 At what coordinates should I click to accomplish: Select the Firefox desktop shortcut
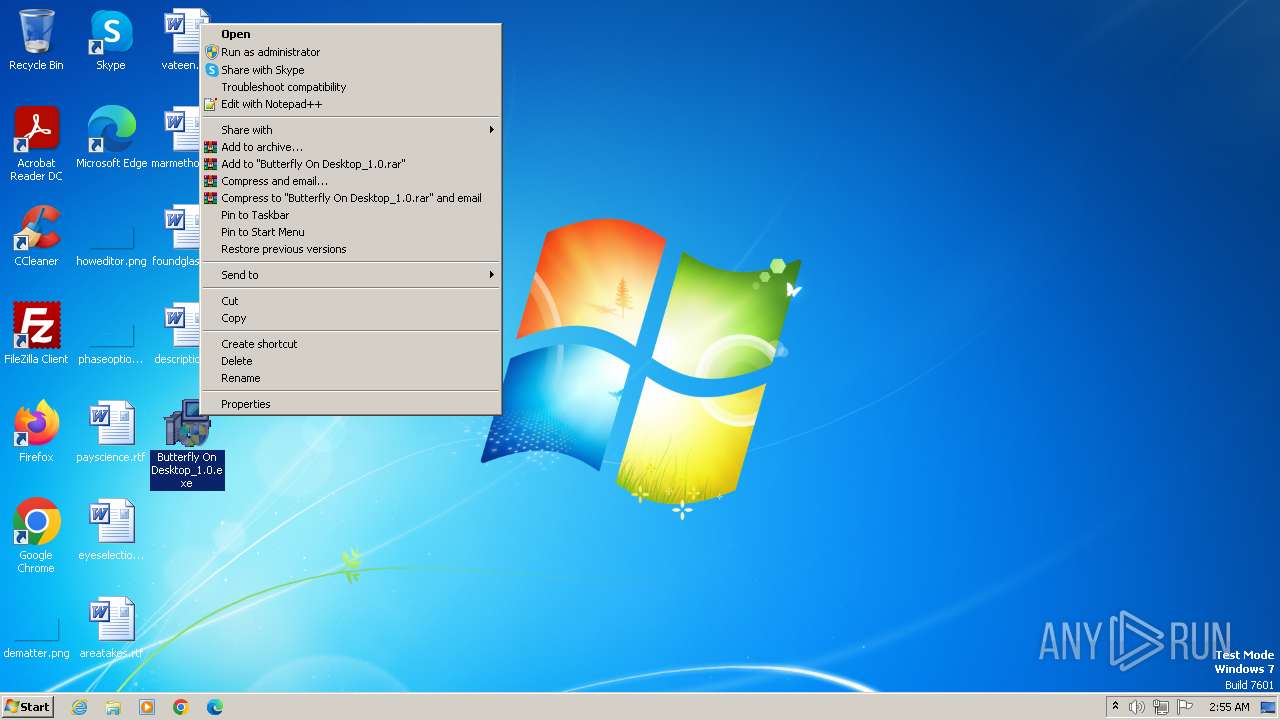[x=36, y=432]
